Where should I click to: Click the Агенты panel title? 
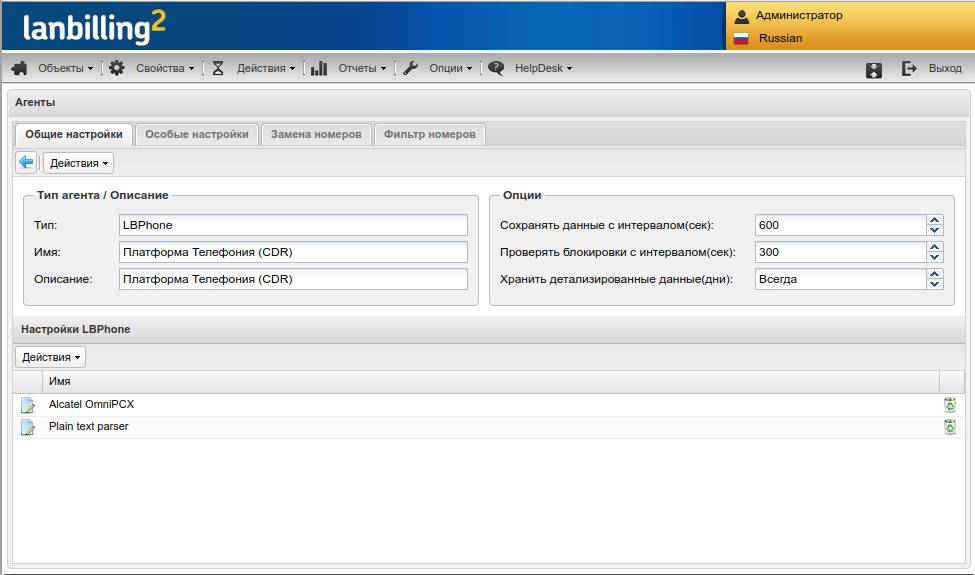point(35,103)
